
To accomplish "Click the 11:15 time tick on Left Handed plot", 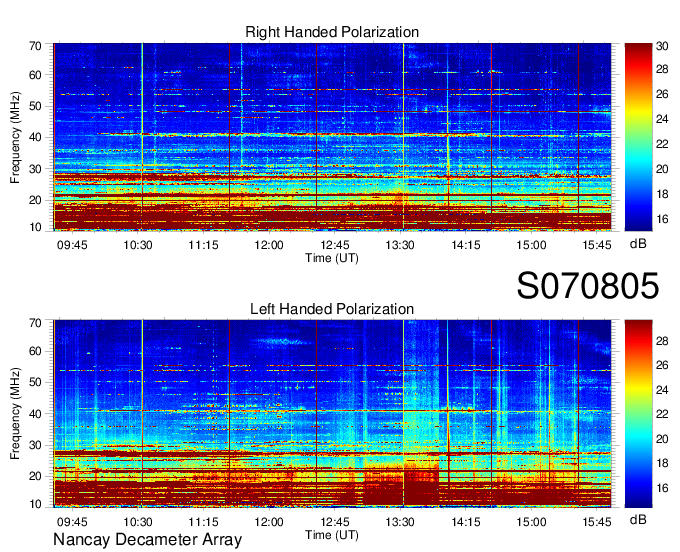I will [203, 522].
